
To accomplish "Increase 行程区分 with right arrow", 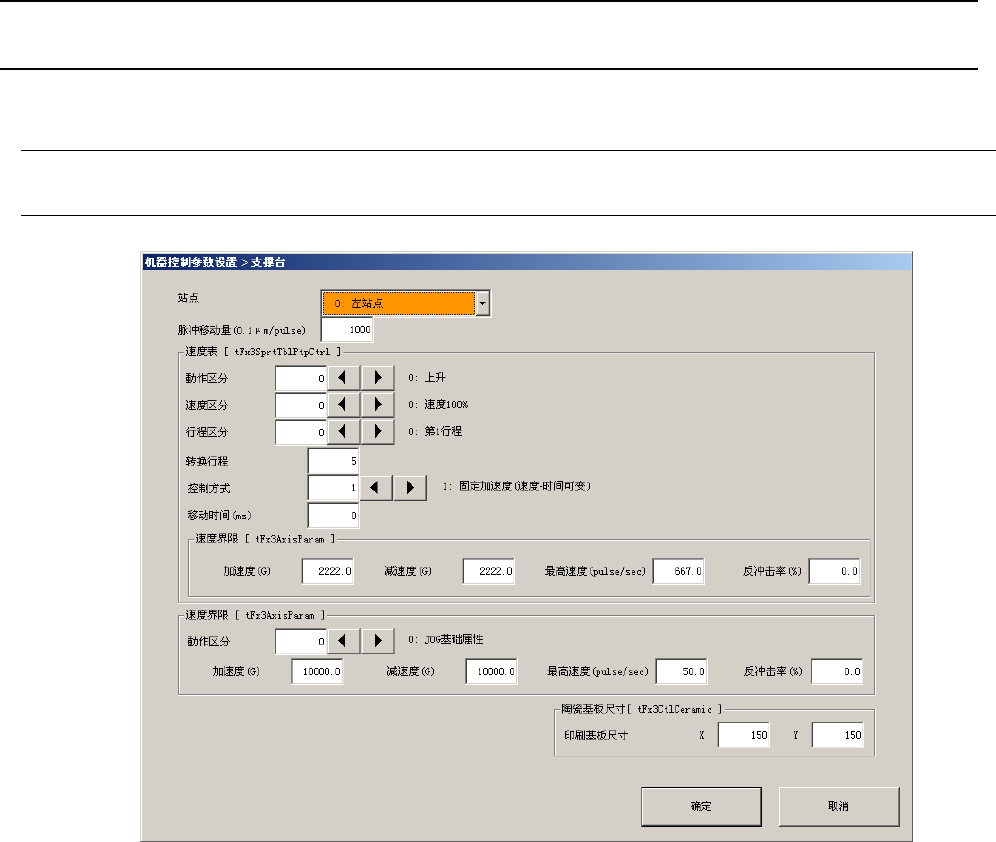I will pyautogui.click(x=377, y=432).
